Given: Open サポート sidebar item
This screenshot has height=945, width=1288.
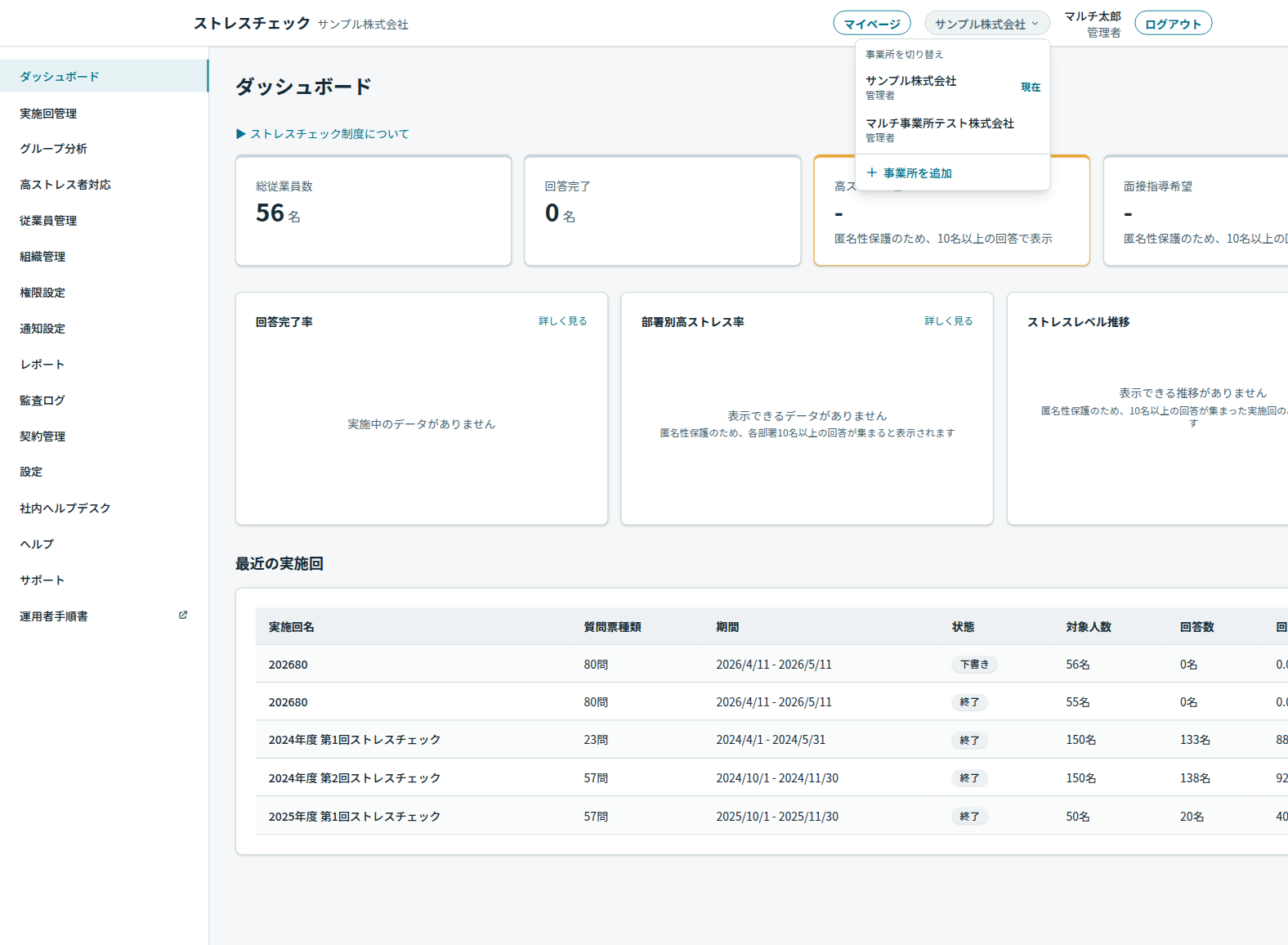Looking at the screenshot, I should pos(104,580).
